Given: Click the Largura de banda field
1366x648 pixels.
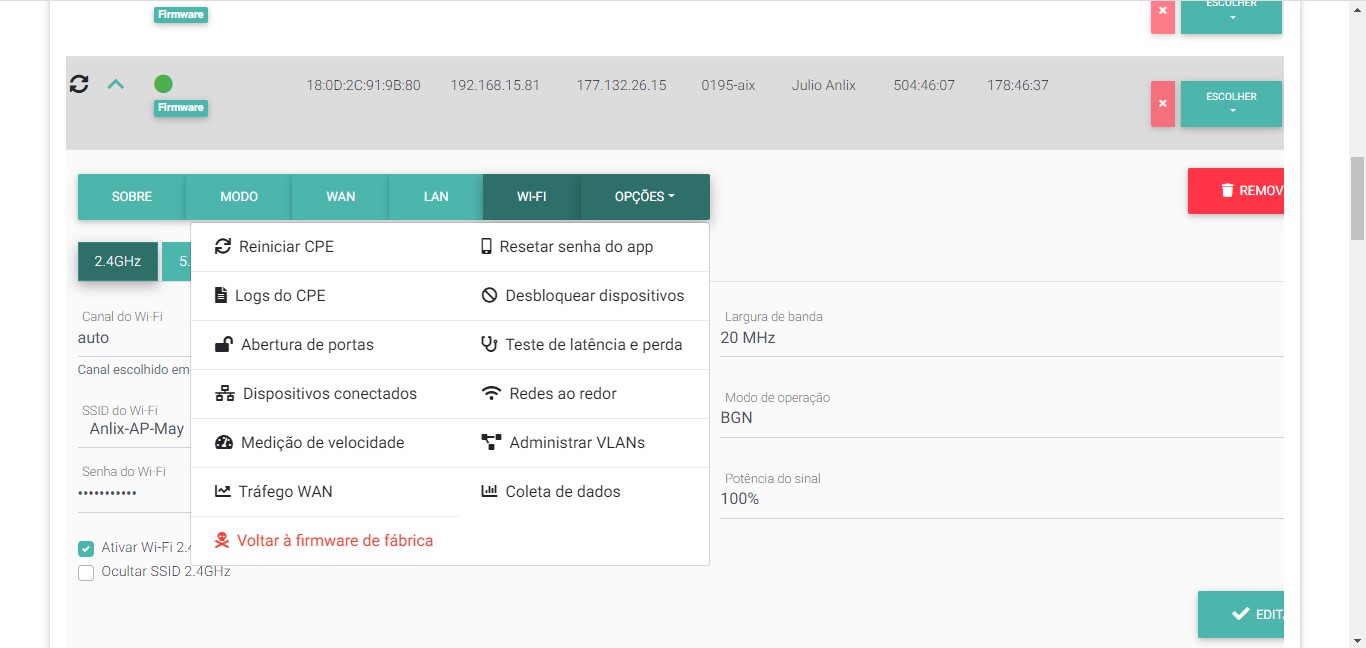Looking at the screenshot, I should [x=1000, y=338].
